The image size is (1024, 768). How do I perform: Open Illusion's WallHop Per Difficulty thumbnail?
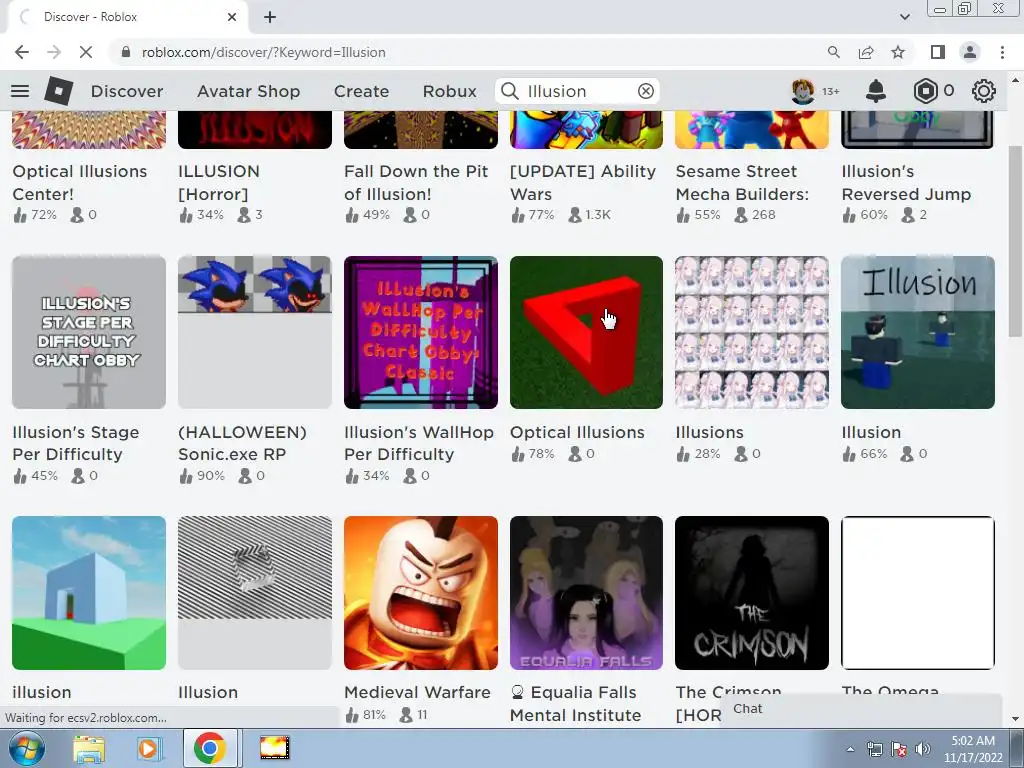point(421,332)
